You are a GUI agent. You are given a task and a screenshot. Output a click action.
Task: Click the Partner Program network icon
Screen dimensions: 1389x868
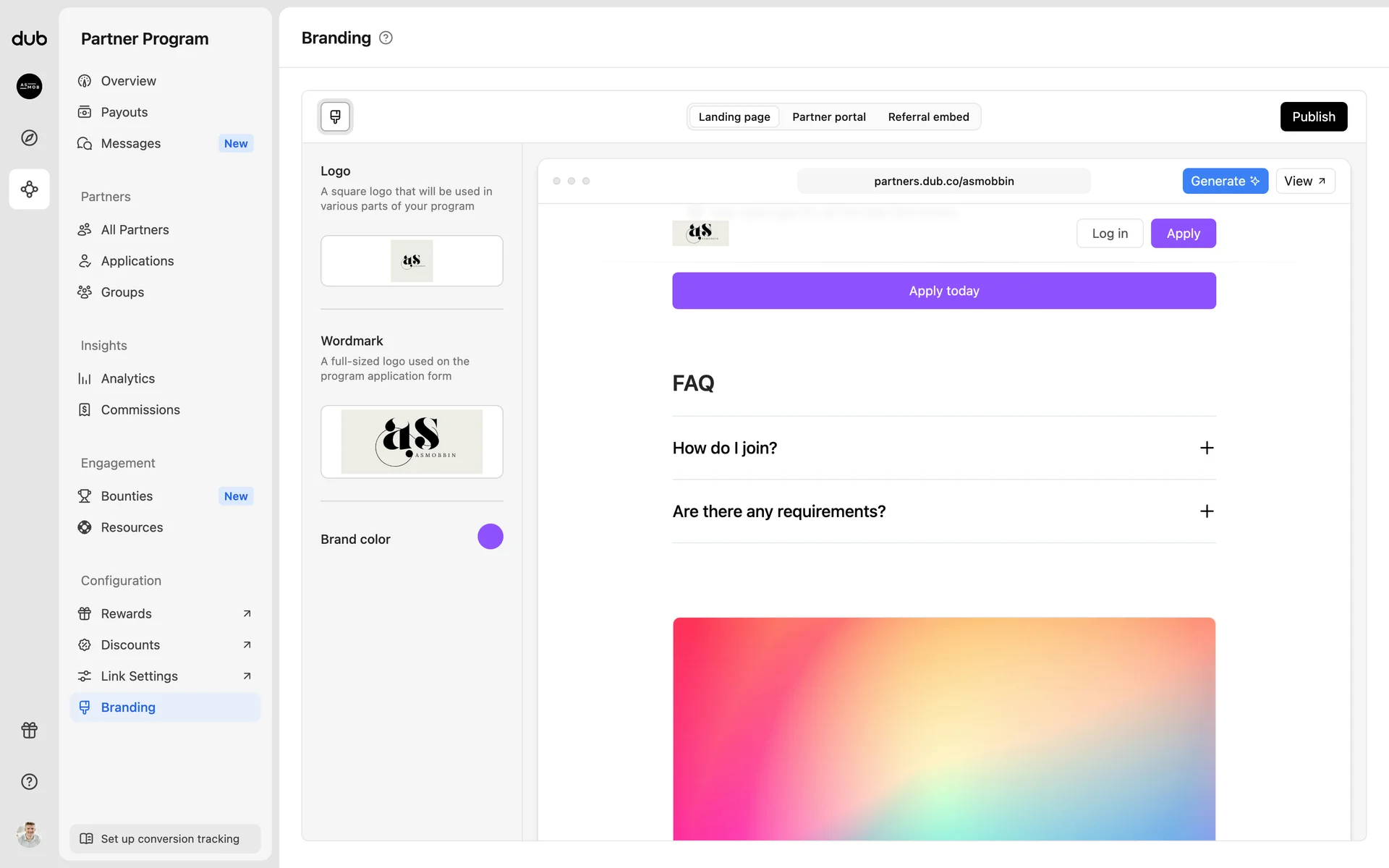point(29,190)
